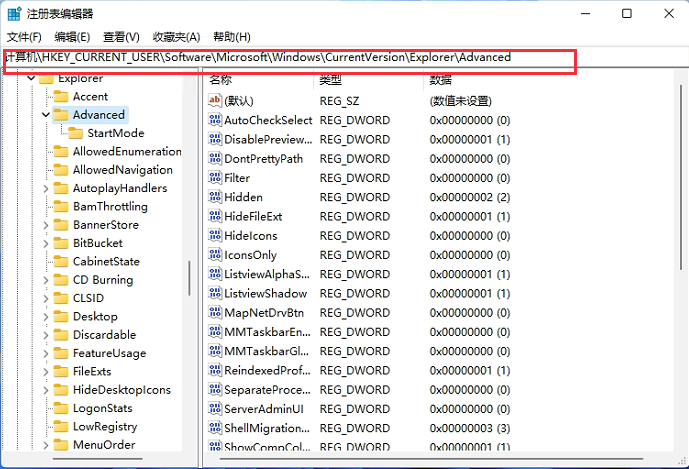The height and width of the screenshot is (469, 689).
Task: Open the 帮助(H) menu
Action: (x=232, y=37)
